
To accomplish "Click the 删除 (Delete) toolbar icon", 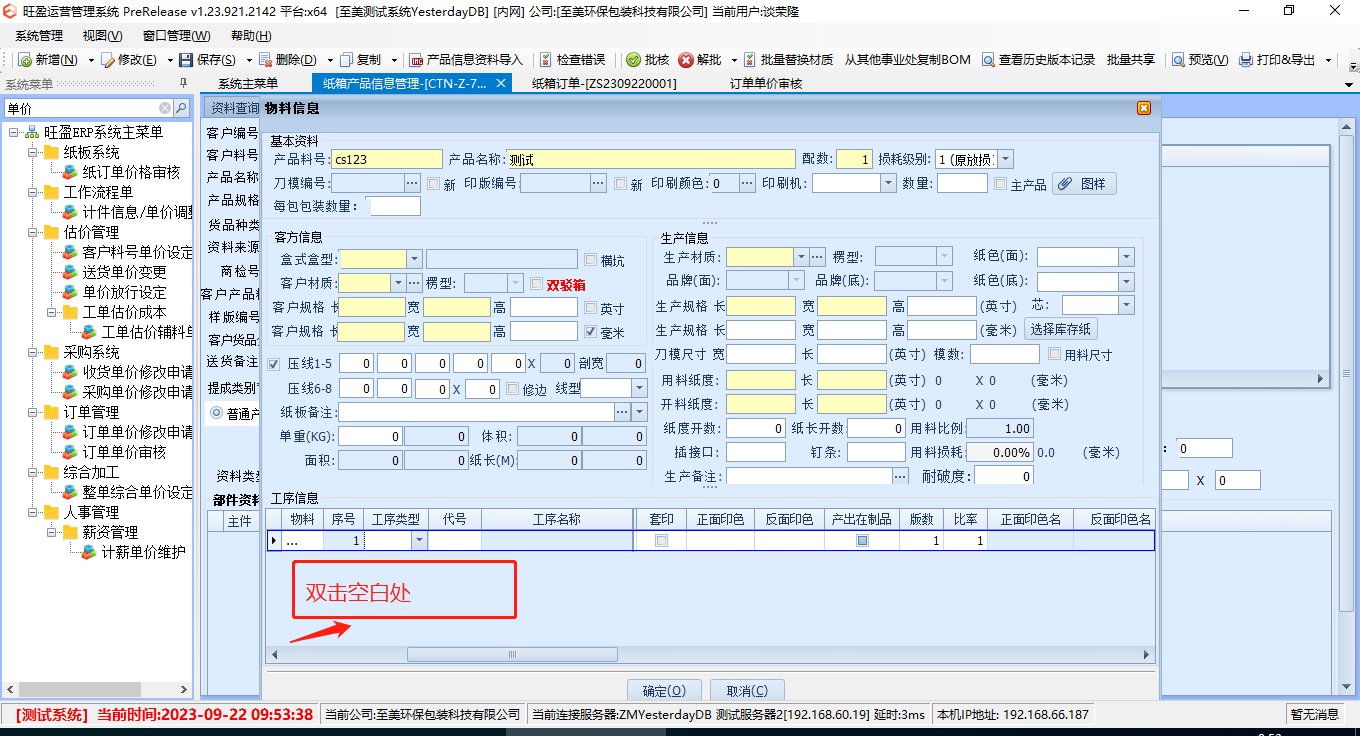I will click(x=265, y=60).
